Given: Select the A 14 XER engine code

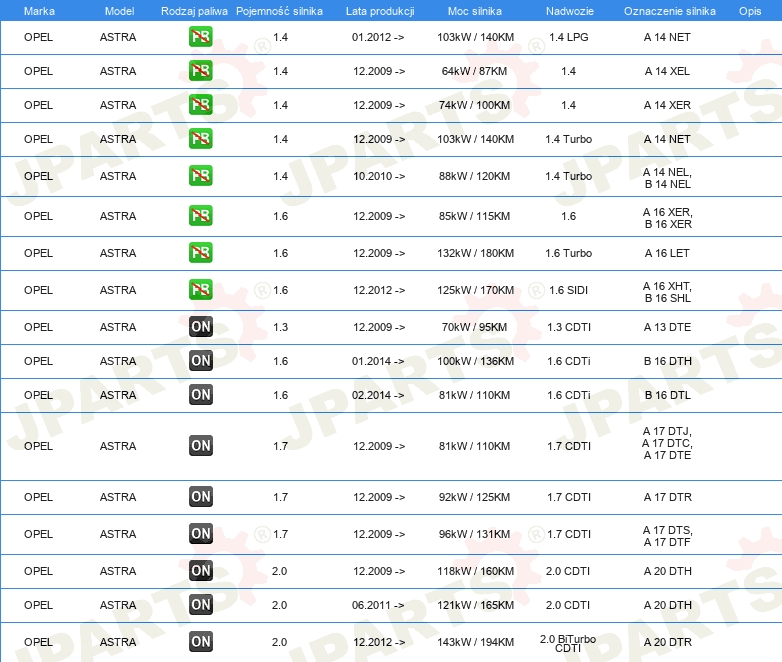Looking at the screenshot, I should [x=667, y=105].
